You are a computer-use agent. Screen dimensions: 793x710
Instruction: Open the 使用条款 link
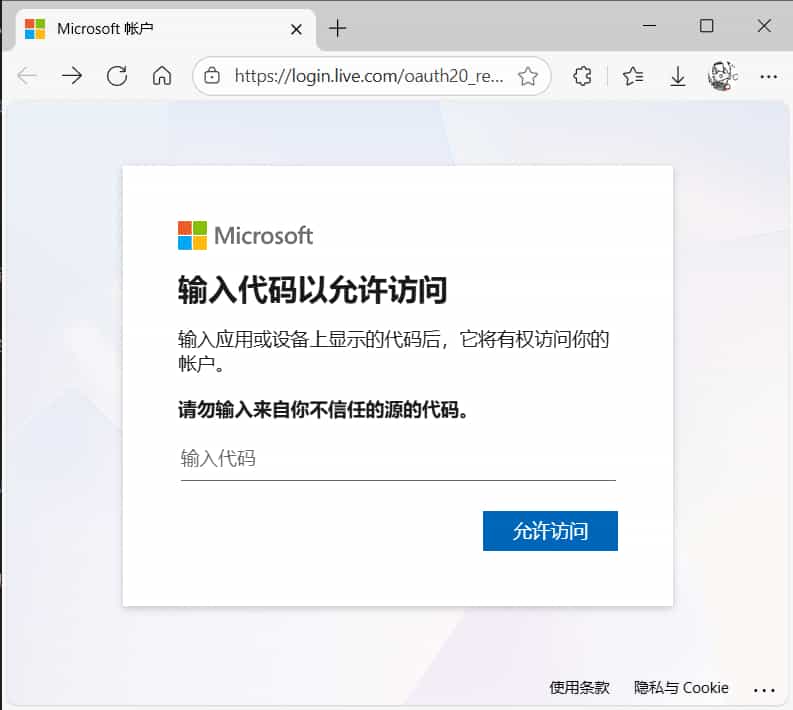tap(579, 688)
